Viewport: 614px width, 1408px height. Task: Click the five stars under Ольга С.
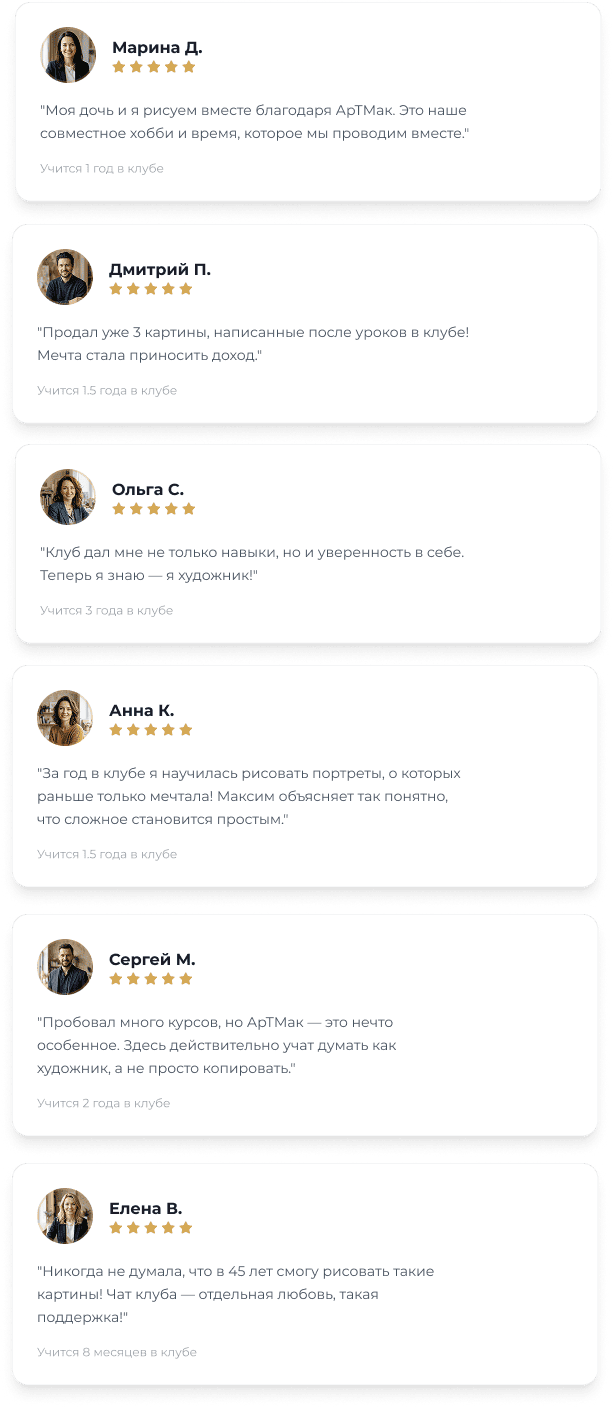(x=154, y=509)
